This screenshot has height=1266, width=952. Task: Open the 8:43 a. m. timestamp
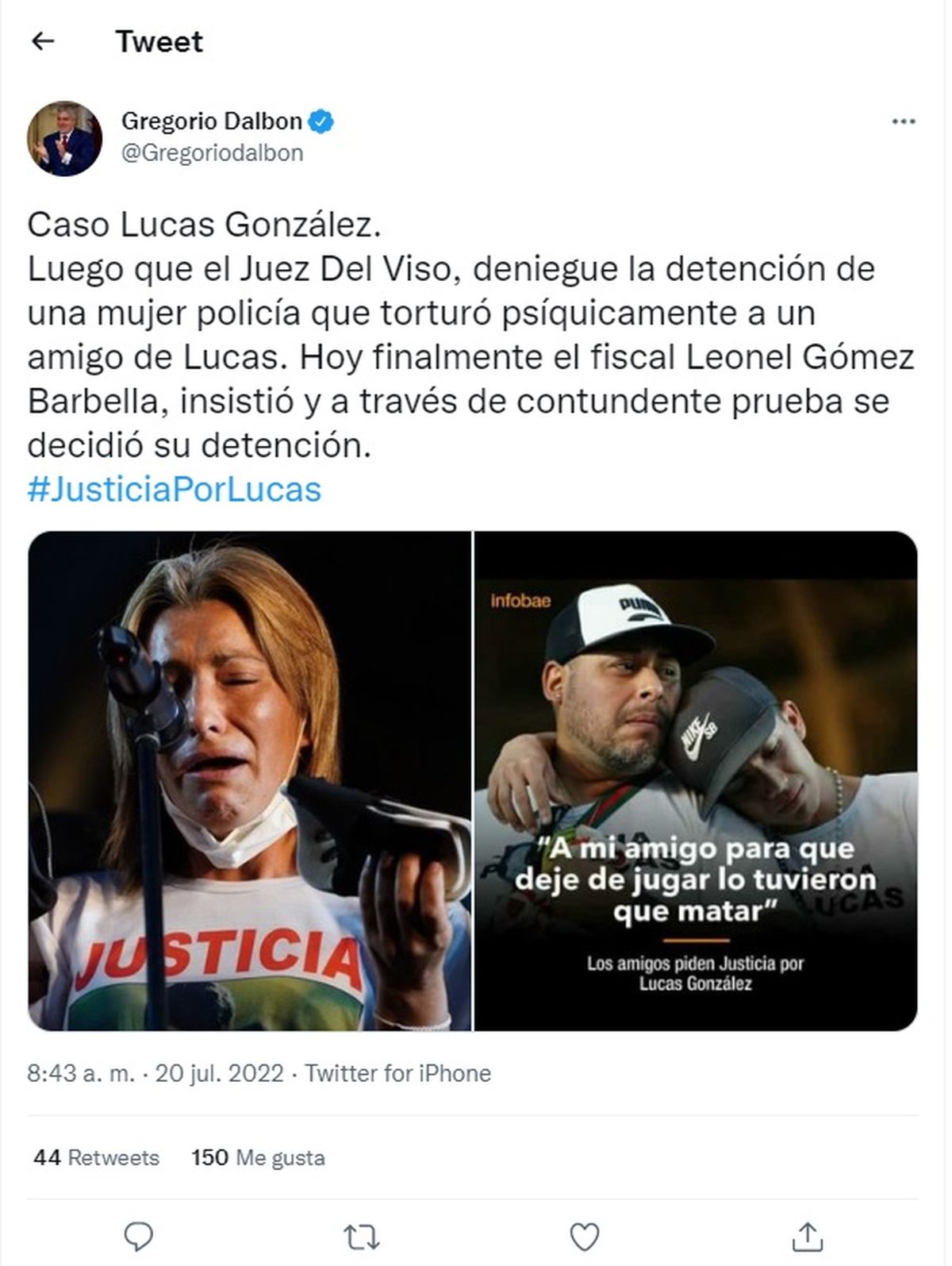point(81,1073)
